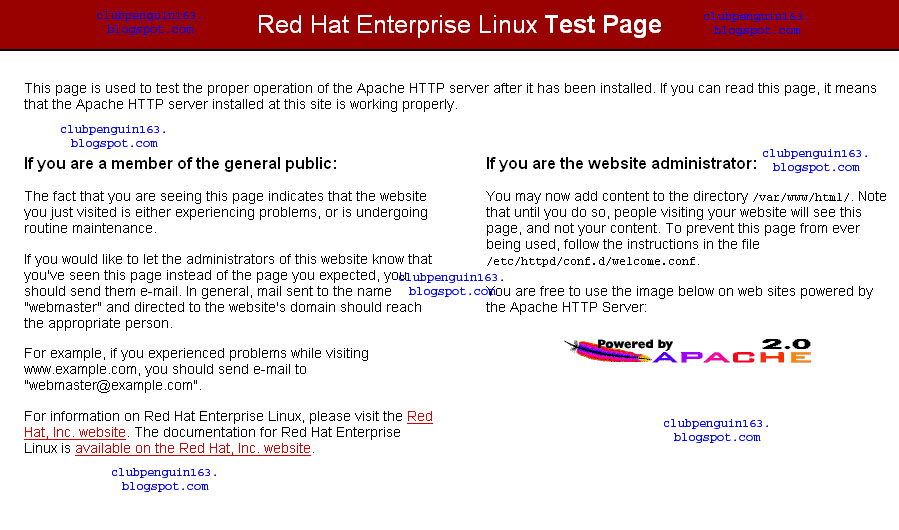The image size is (899, 530).
Task: Click the "Red Hat Enterprise Linux Test Page" heading
Action: click(x=459, y=25)
